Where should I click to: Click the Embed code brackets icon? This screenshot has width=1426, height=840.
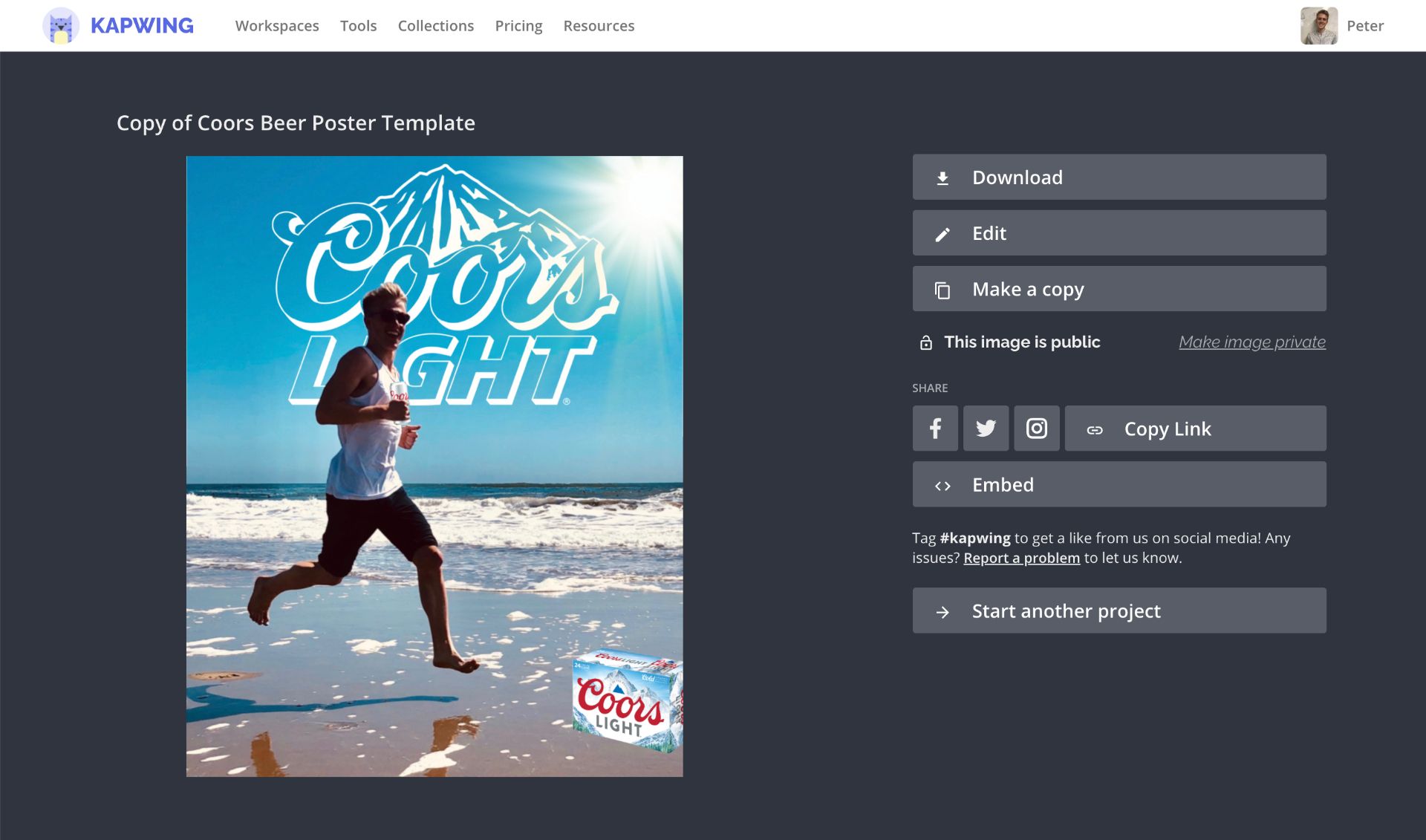pyautogui.click(x=942, y=486)
